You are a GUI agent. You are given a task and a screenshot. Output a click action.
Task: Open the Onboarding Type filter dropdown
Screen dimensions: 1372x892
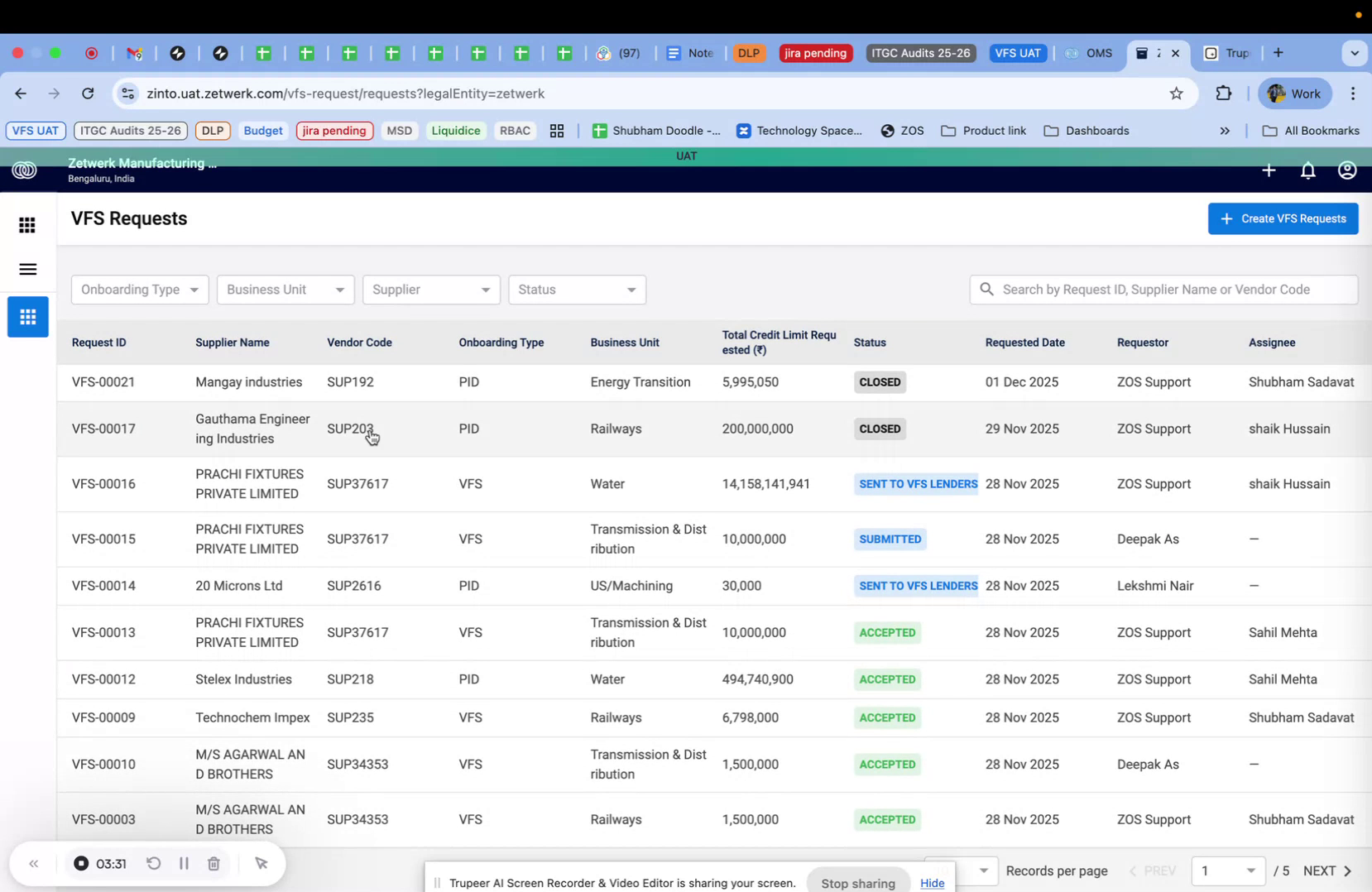[x=139, y=290]
